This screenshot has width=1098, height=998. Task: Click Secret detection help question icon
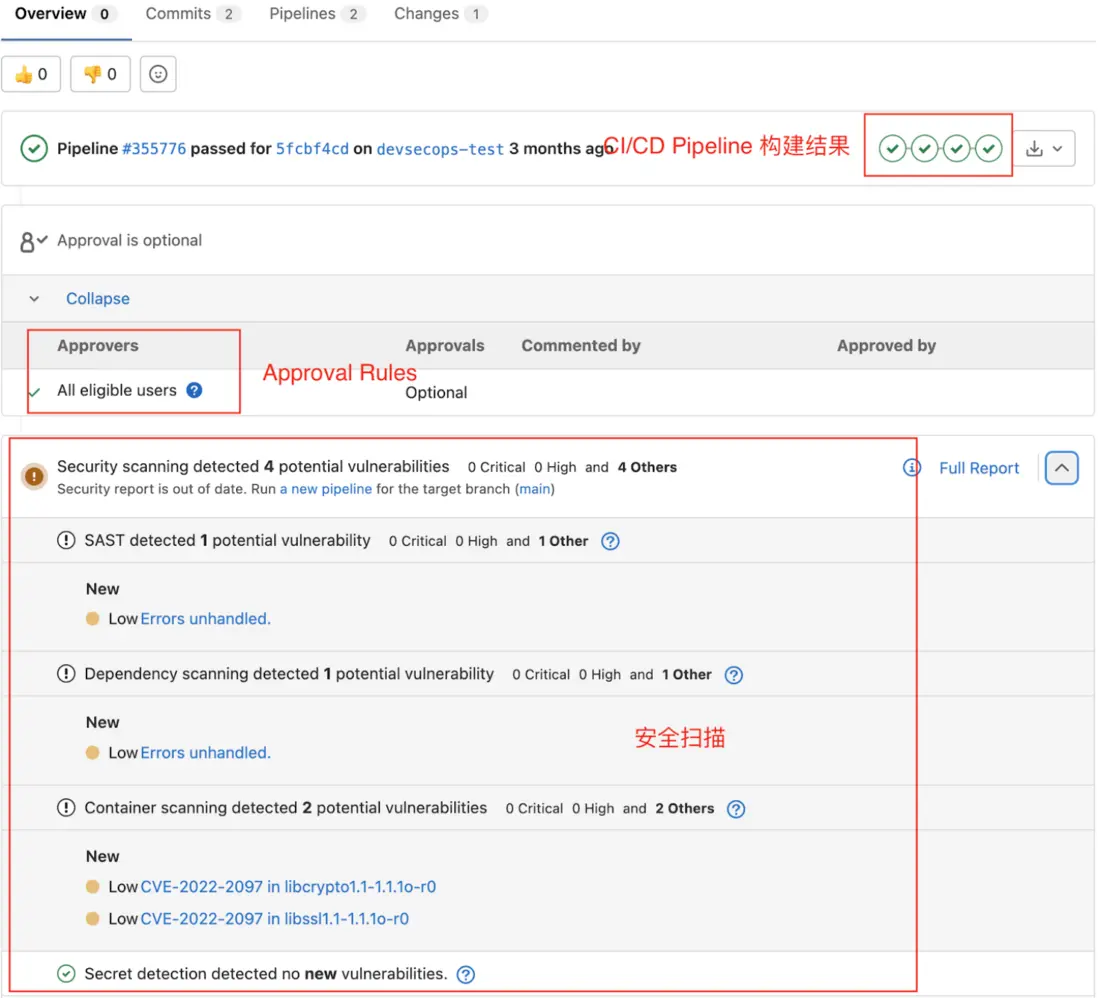(465, 974)
